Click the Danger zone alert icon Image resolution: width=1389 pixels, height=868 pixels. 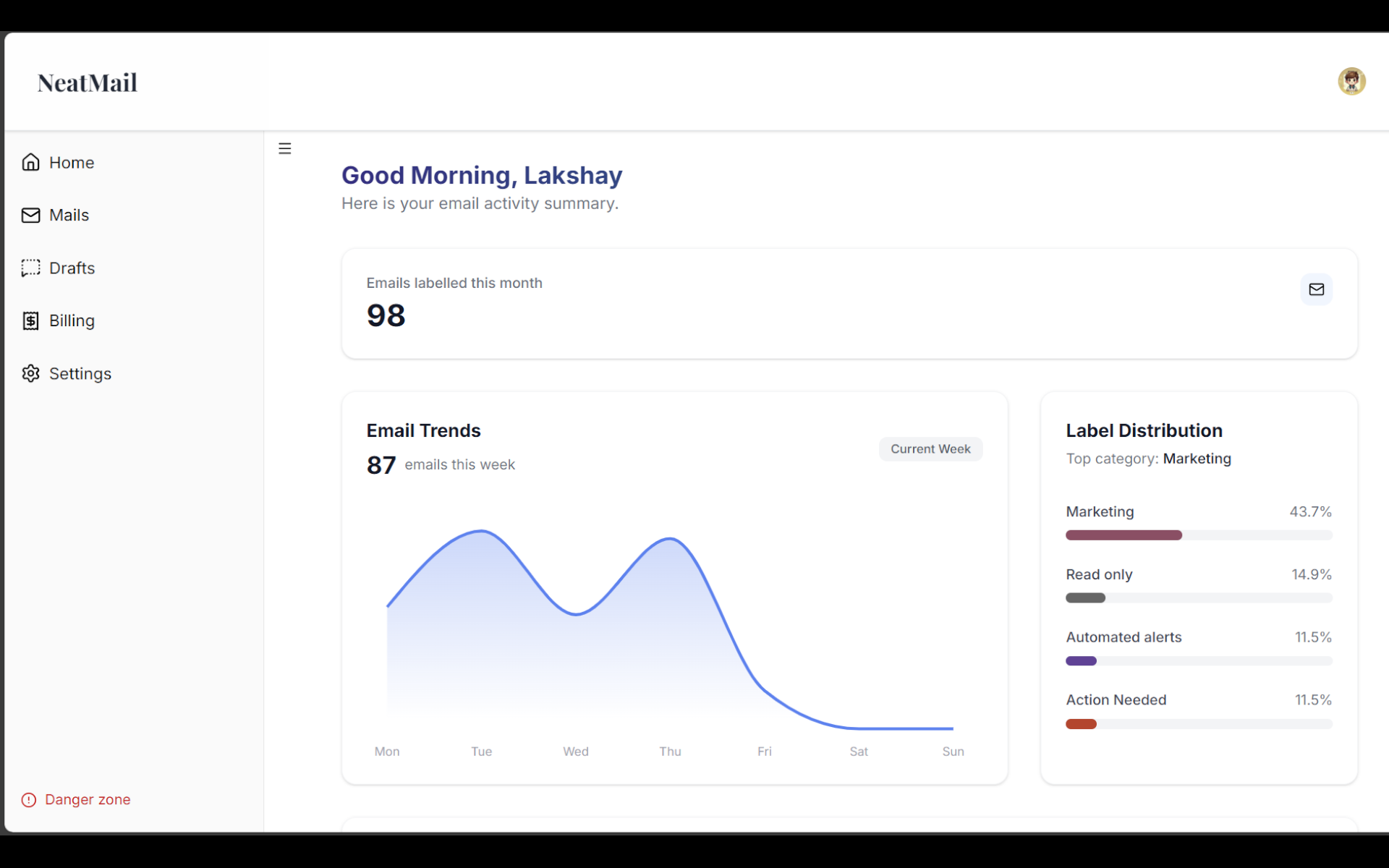pyautogui.click(x=28, y=800)
